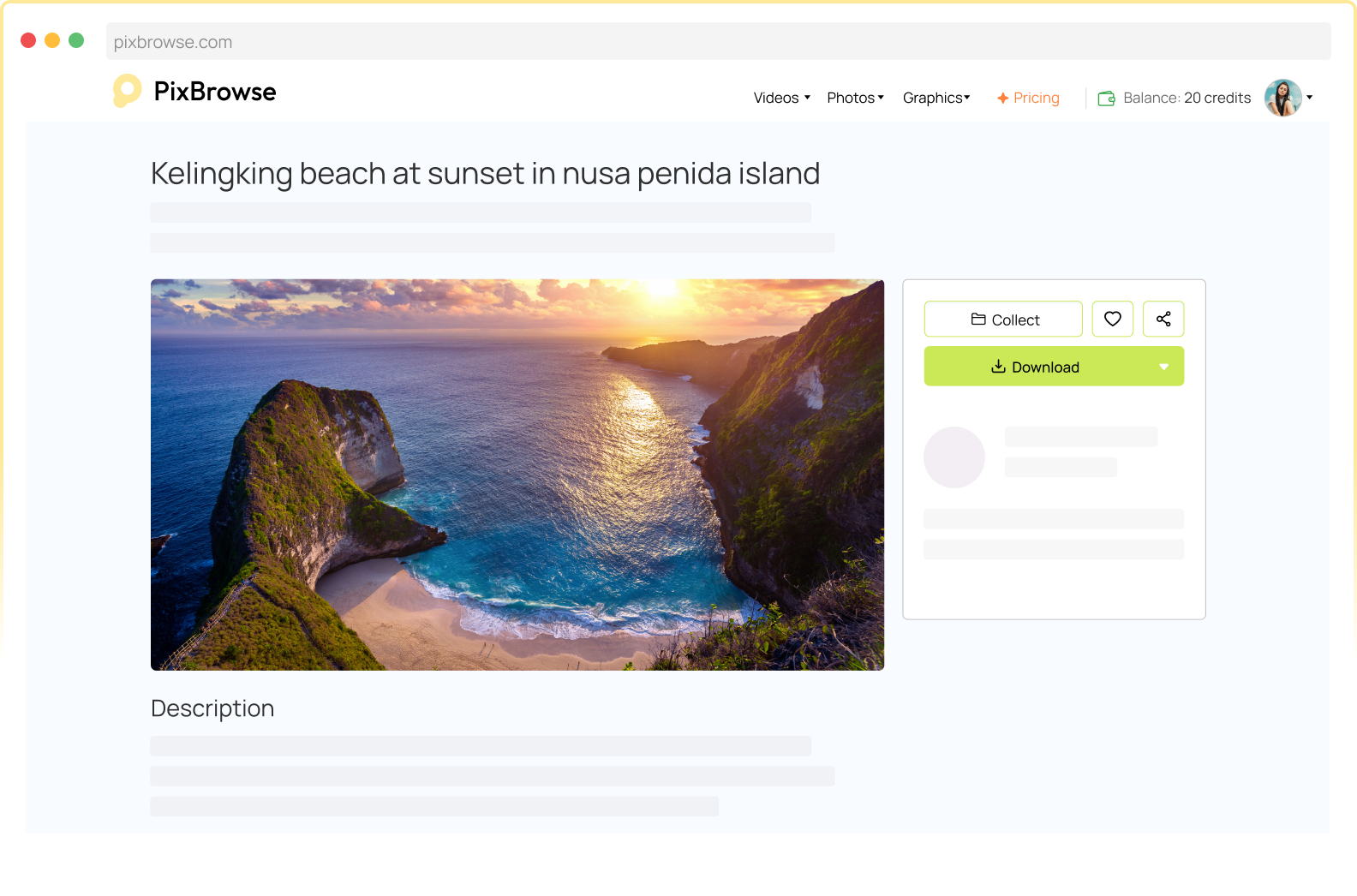1357x896 pixels.
Task: Open the Pricing link
Action: pyautogui.click(x=1036, y=98)
